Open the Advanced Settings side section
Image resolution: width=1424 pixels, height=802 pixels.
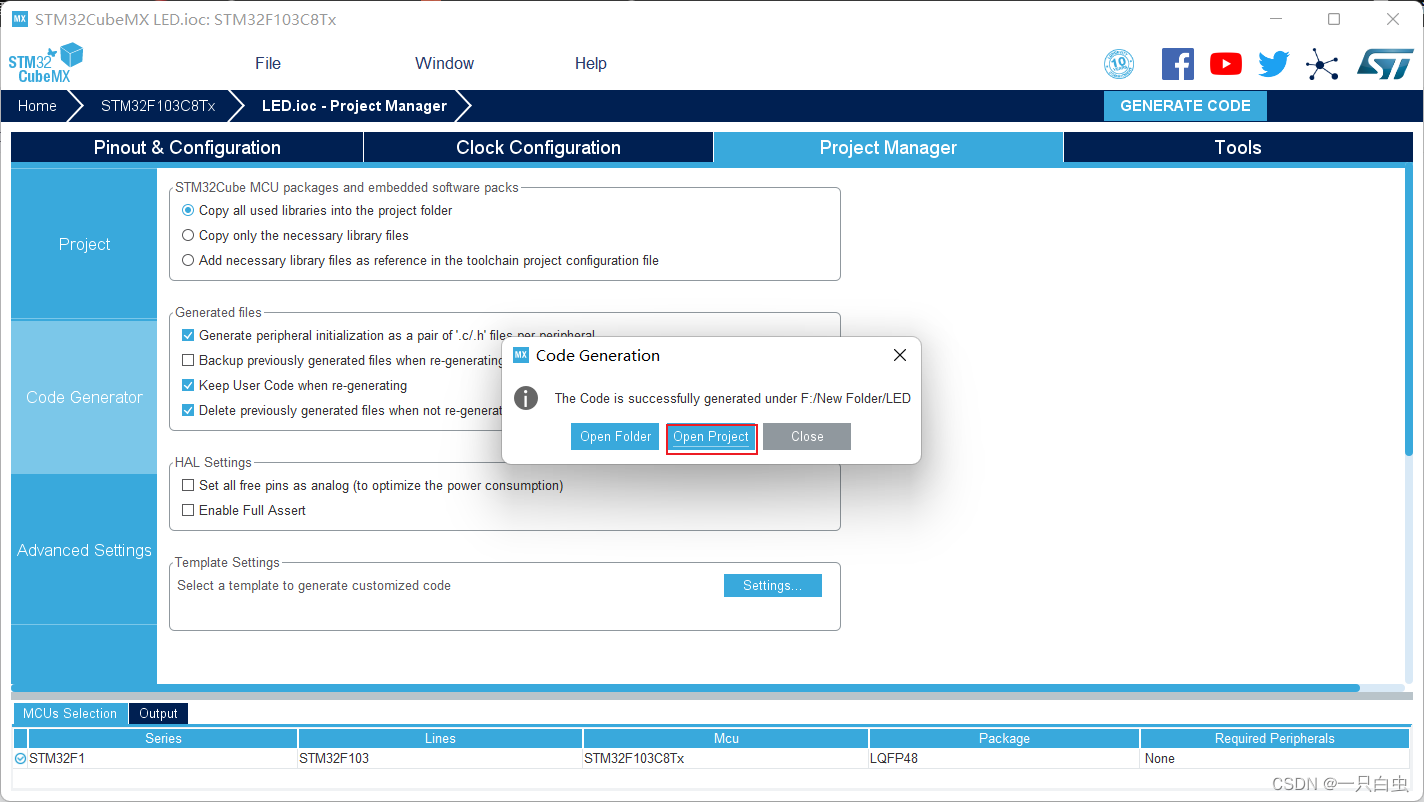[x=84, y=551]
